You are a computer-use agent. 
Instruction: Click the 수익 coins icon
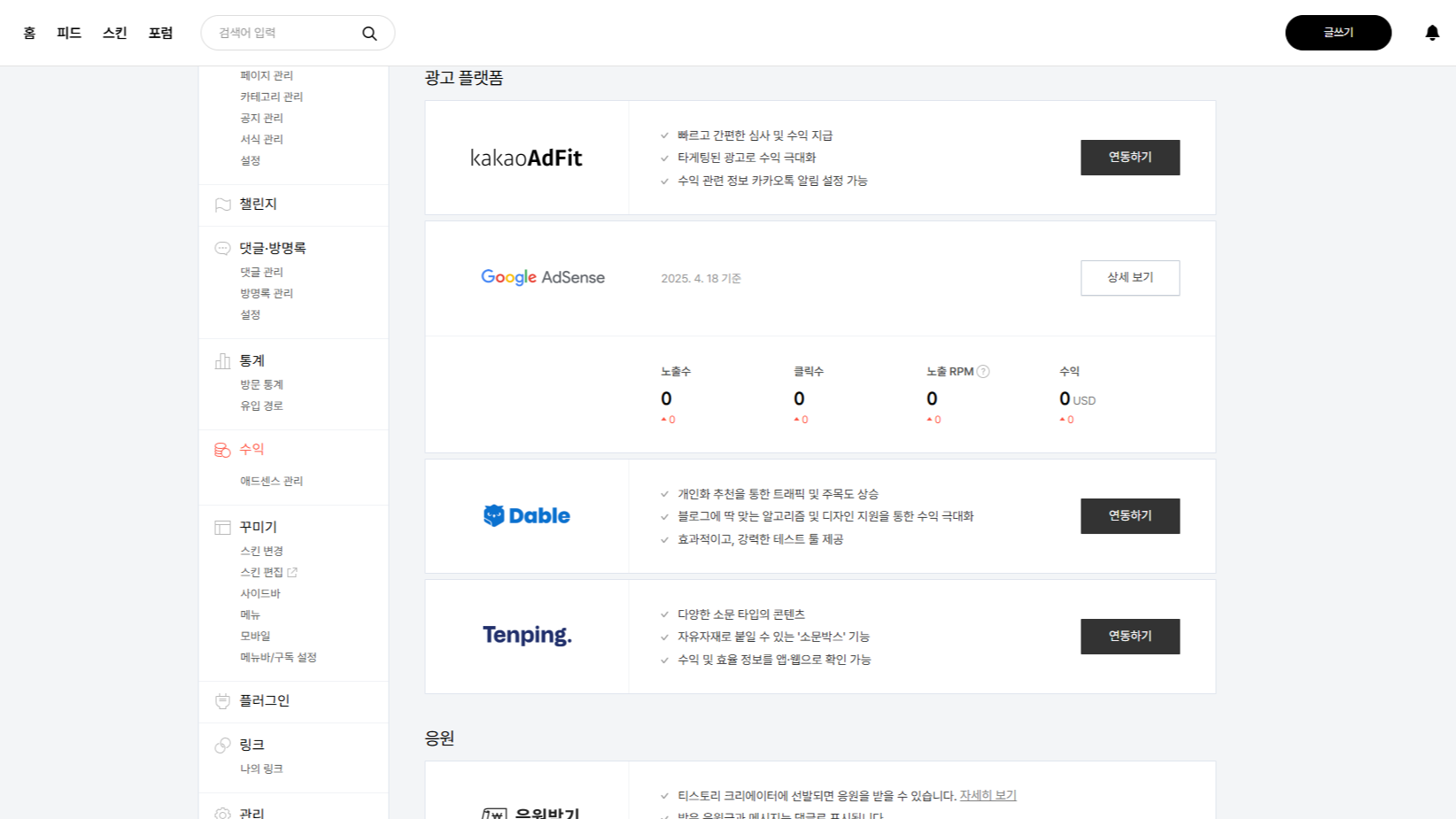tap(222, 450)
